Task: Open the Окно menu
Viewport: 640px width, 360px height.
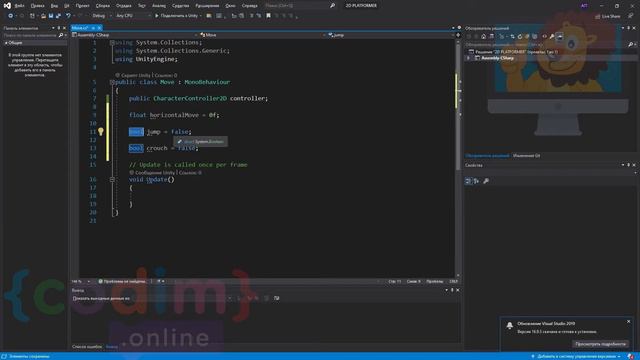Action: click(230, 6)
